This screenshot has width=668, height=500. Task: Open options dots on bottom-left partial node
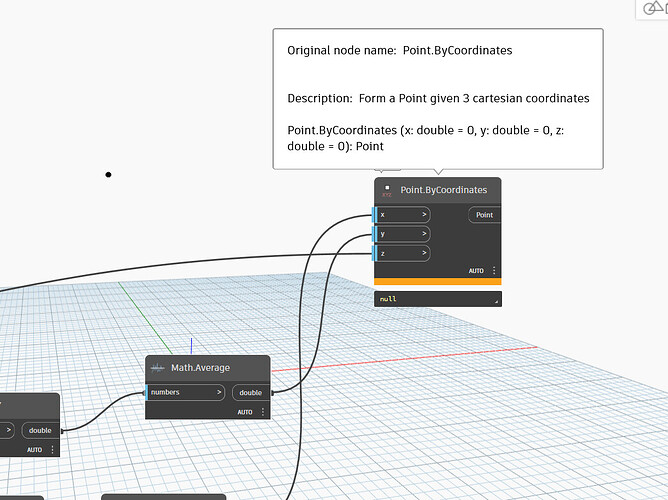tap(52, 450)
